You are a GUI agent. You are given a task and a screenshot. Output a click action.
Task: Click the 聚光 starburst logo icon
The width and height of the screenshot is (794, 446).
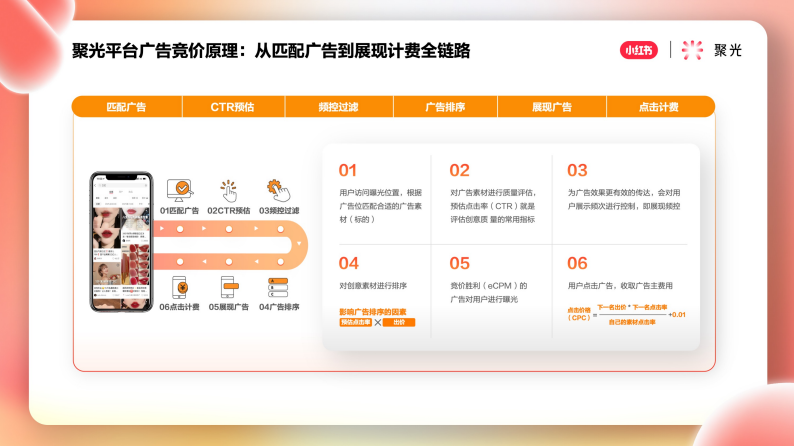tap(692, 50)
